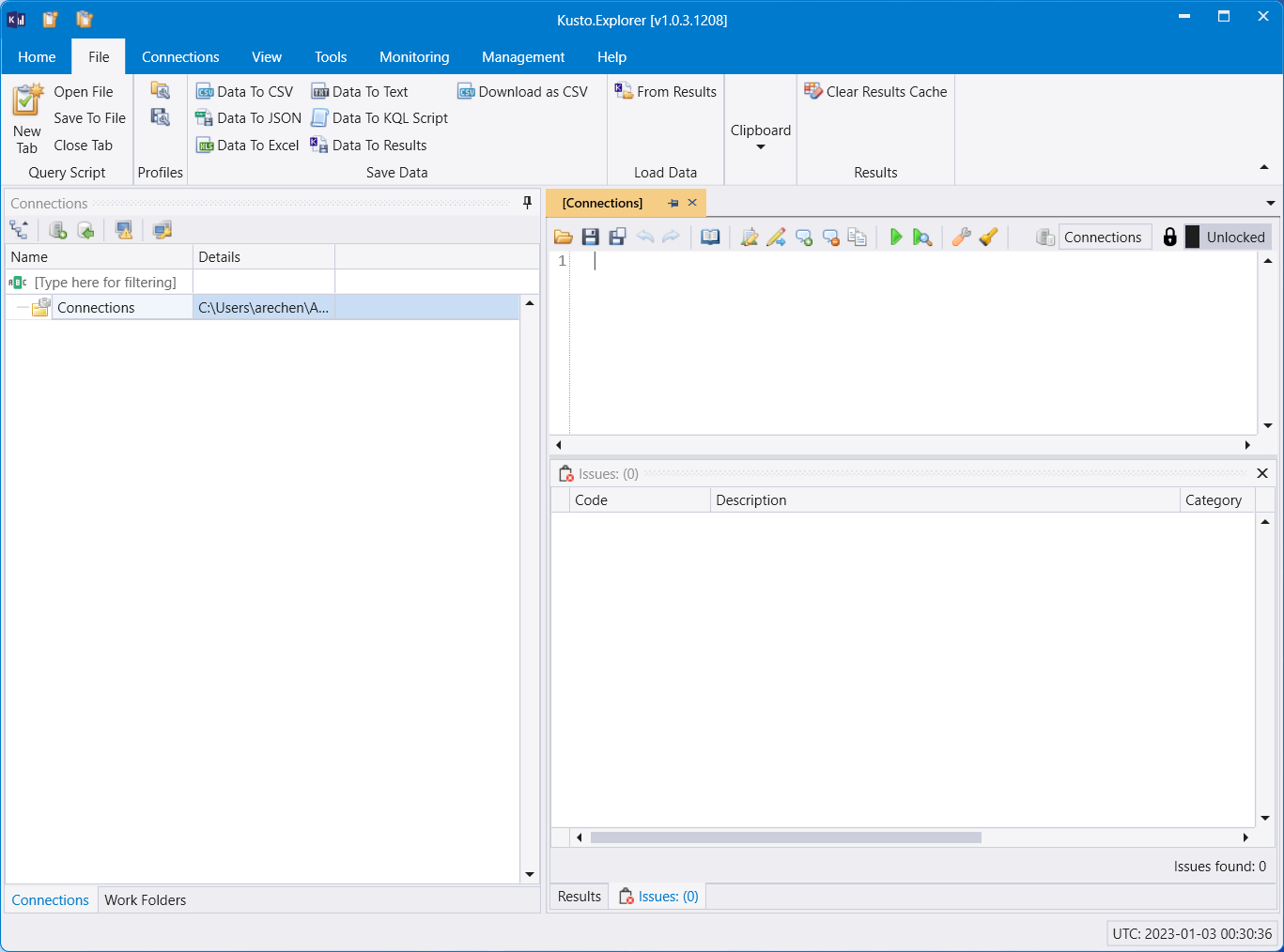Click inside the query editor line 1

[x=911, y=261]
